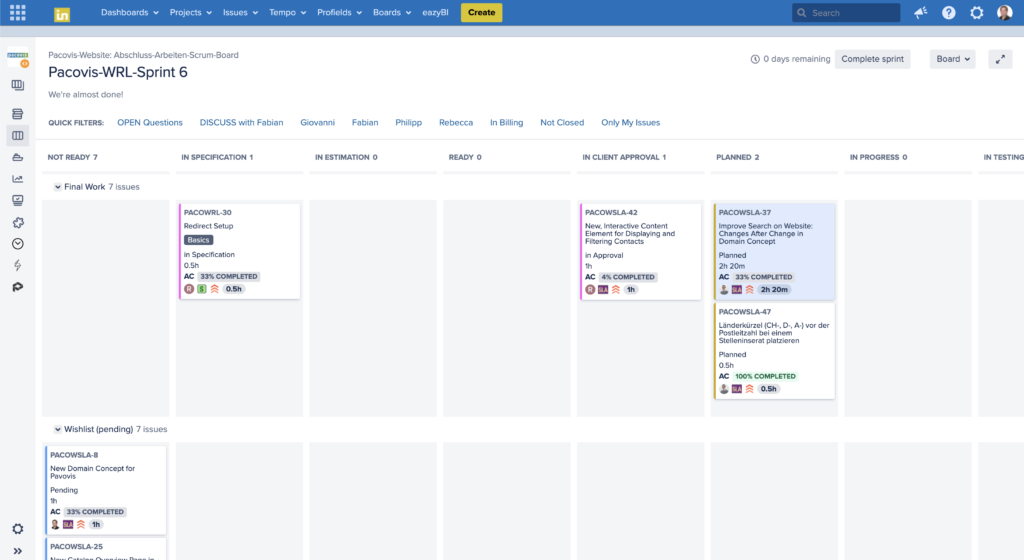Open the Board dropdown button
Screen dimensions: 1024x560
coord(952,59)
